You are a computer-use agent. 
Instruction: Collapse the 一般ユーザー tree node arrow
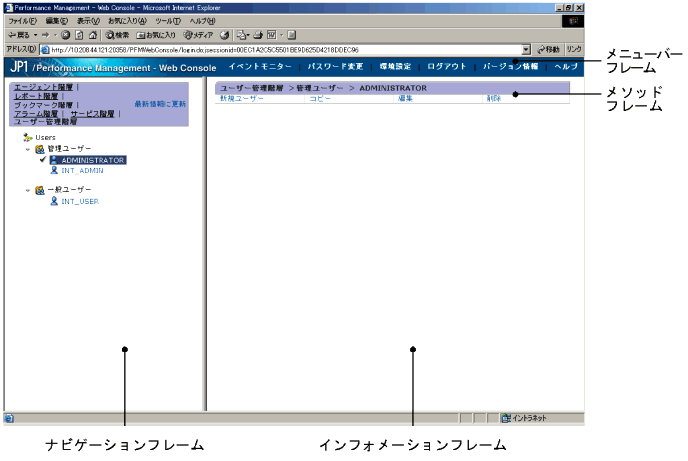[28, 190]
